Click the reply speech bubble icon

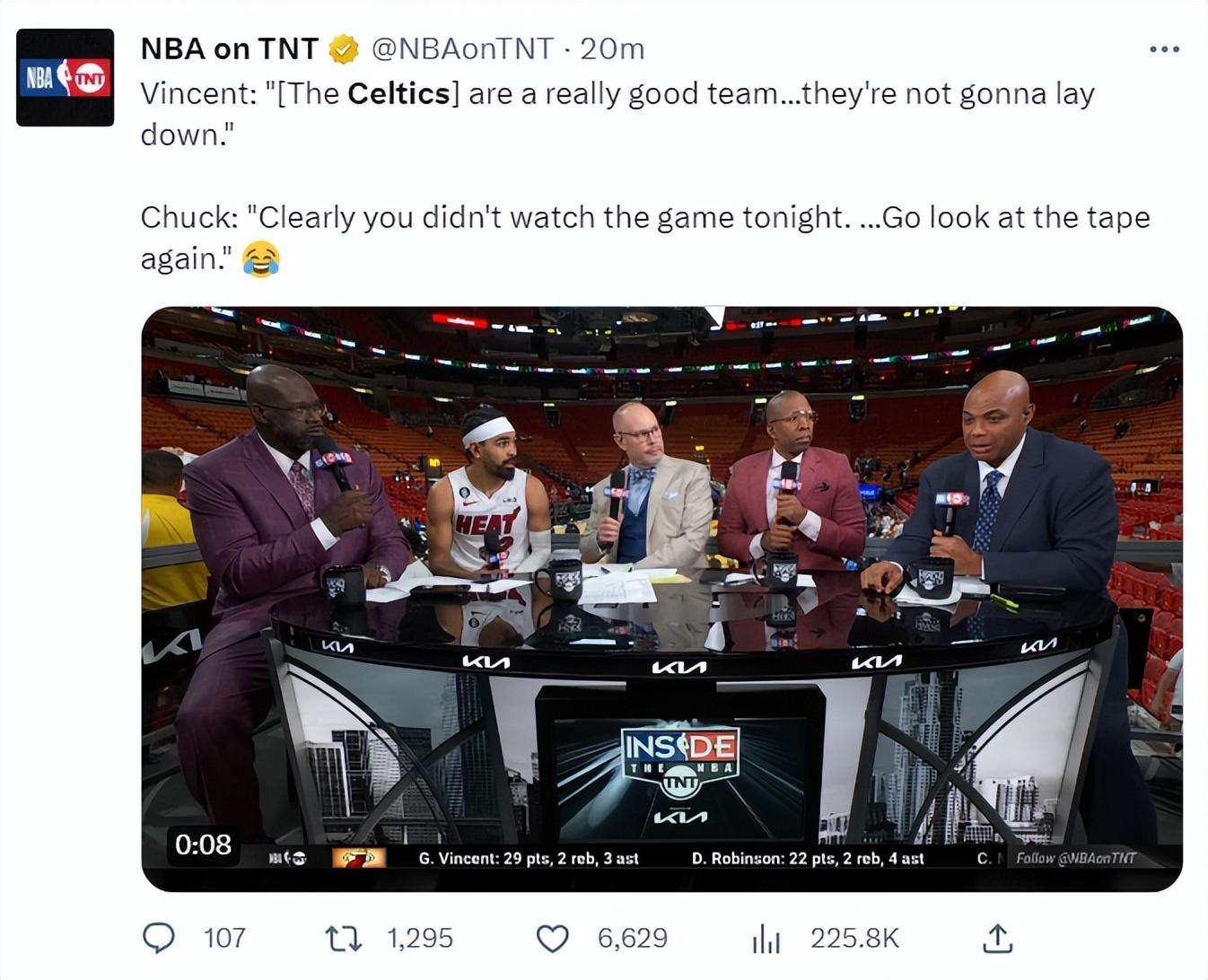159,938
